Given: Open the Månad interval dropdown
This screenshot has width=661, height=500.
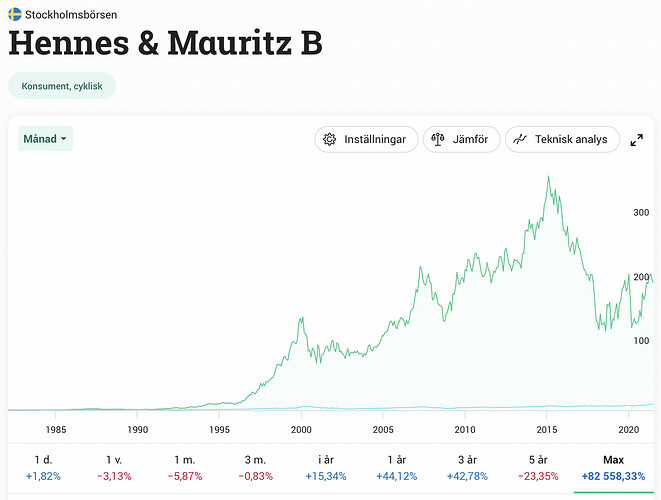Looking at the screenshot, I should (x=45, y=139).
